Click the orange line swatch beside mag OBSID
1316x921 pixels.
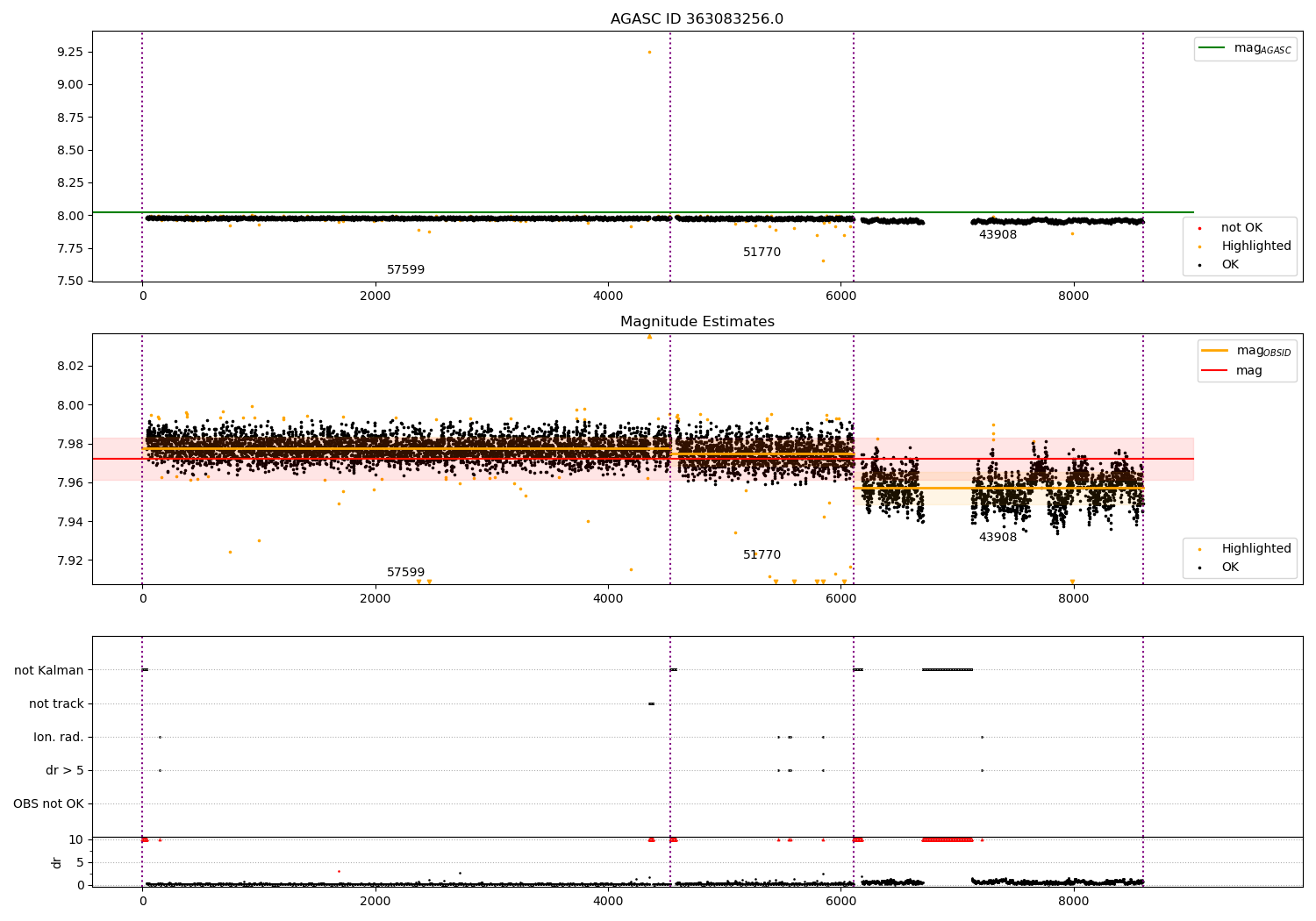(x=1214, y=351)
